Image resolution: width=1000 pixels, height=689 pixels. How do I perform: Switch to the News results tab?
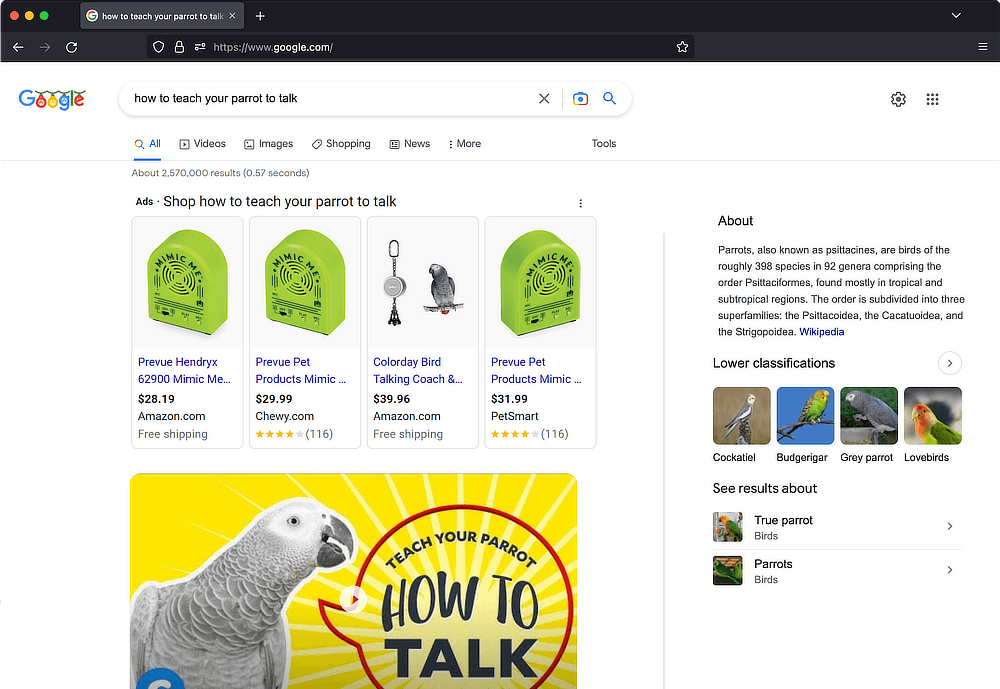[x=410, y=144]
